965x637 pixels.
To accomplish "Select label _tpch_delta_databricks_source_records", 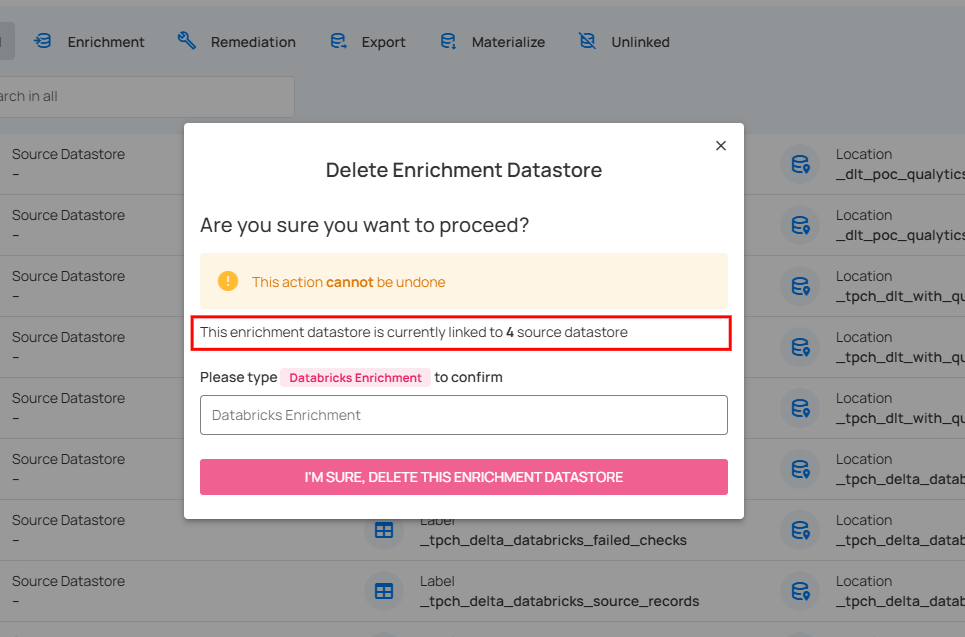I will 559,601.
